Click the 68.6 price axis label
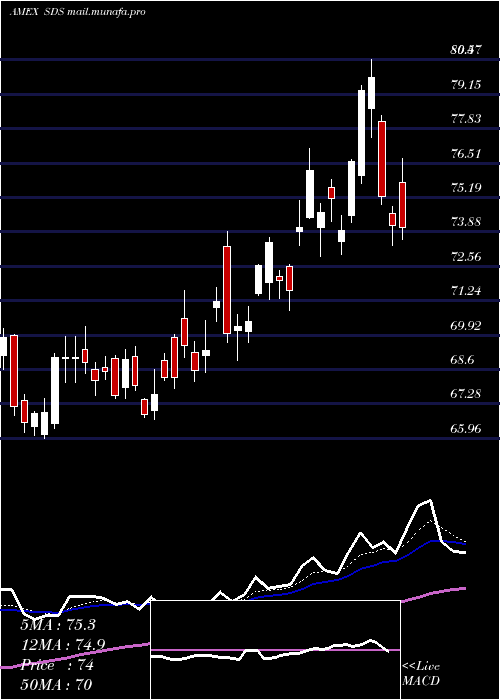Viewport: 500px width, 700px height. tap(462, 360)
